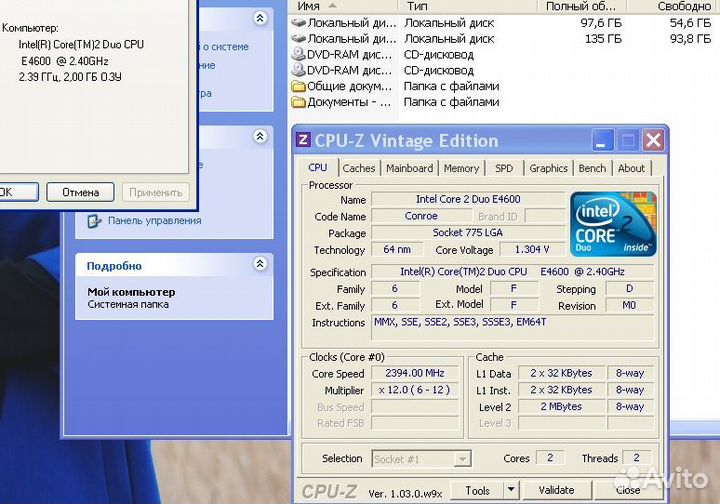Viewport: 720px width, 504px height.
Task: Open the Memory tab
Action: coord(461,168)
